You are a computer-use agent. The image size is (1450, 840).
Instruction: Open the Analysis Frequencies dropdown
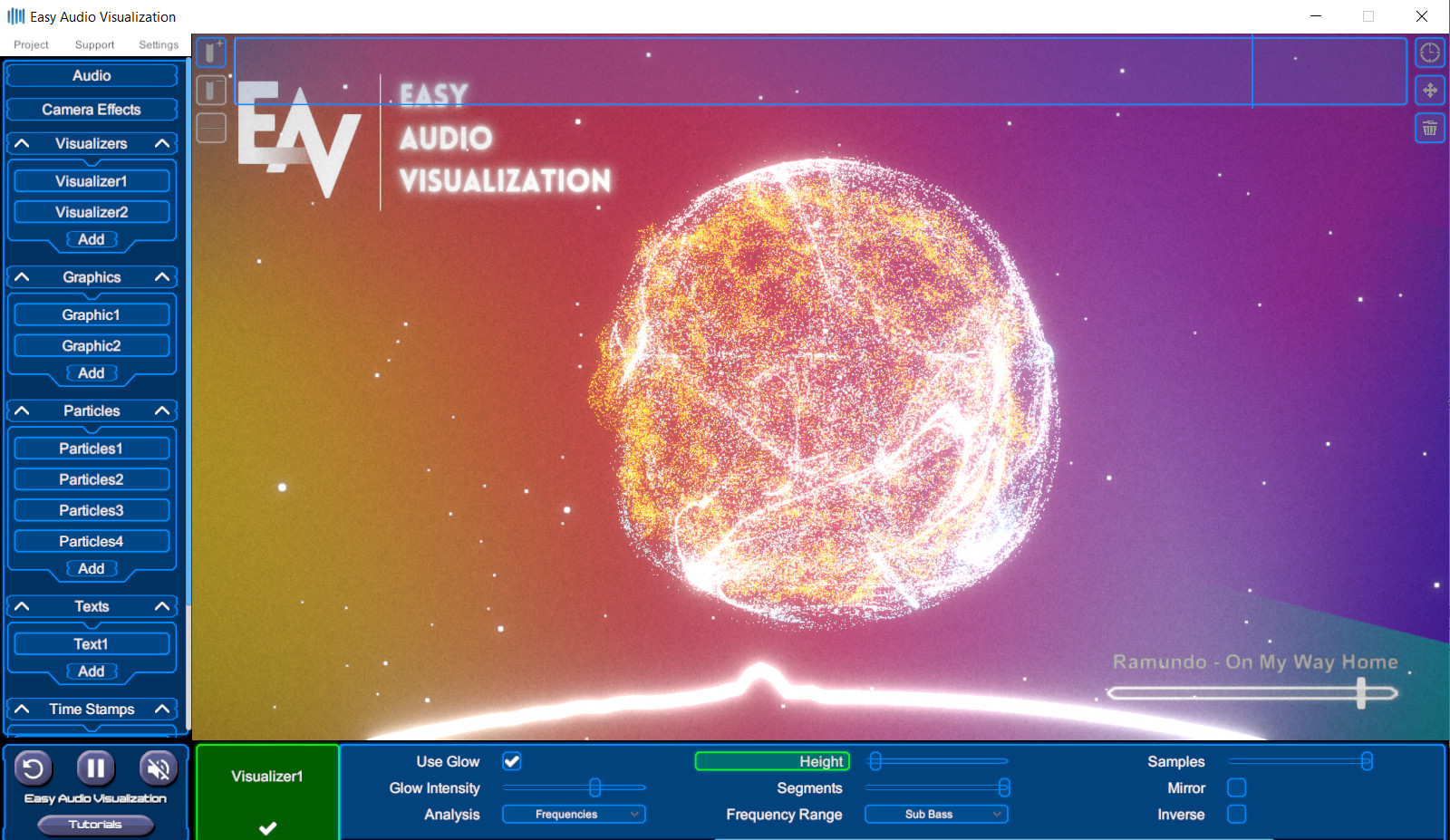[x=573, y=814]
